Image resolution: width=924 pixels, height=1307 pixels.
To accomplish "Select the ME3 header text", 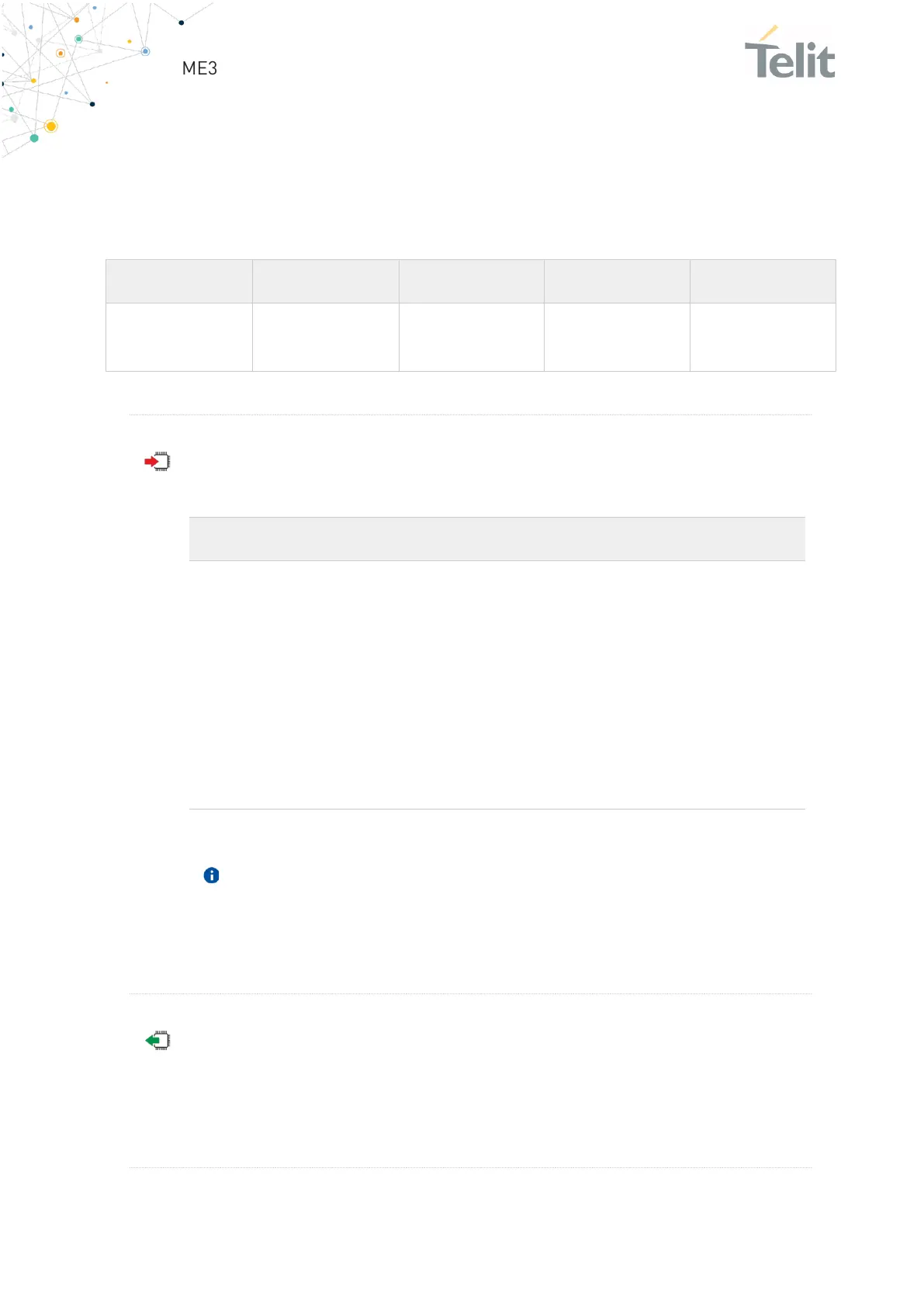I will tap(199, 68).
